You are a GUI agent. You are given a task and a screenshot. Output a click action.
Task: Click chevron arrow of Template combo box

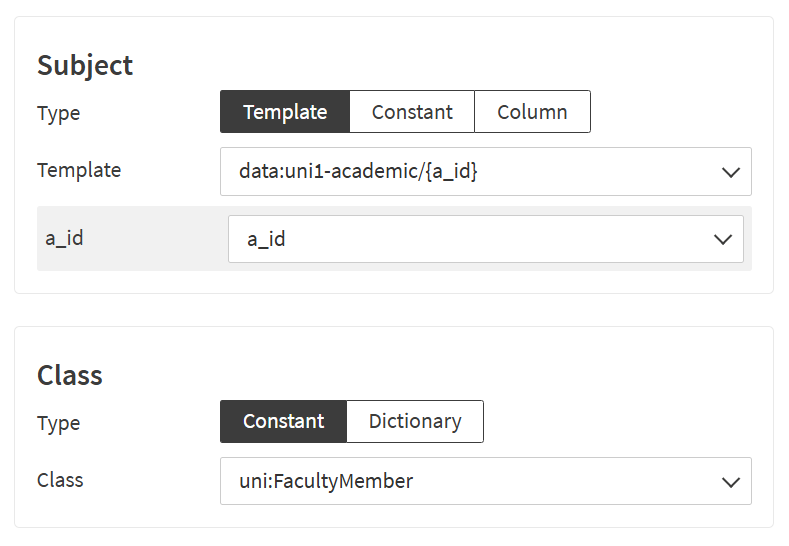[729, 172]
